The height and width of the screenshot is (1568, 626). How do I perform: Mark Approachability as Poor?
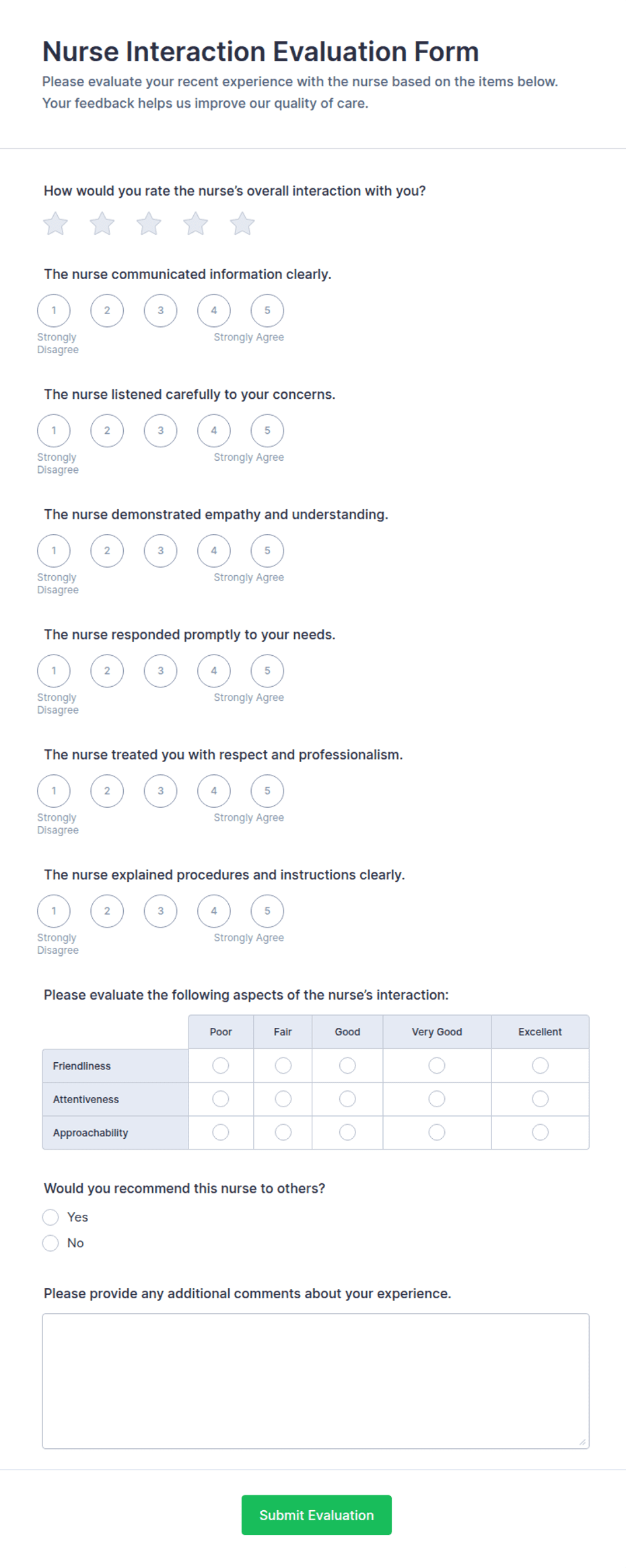coord(219,1132)
